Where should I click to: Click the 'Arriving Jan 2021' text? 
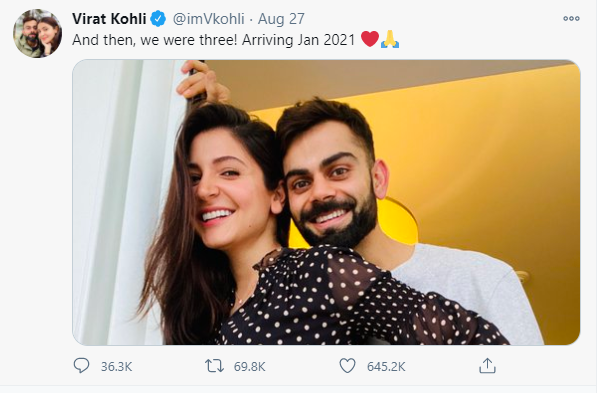point(299,40)
